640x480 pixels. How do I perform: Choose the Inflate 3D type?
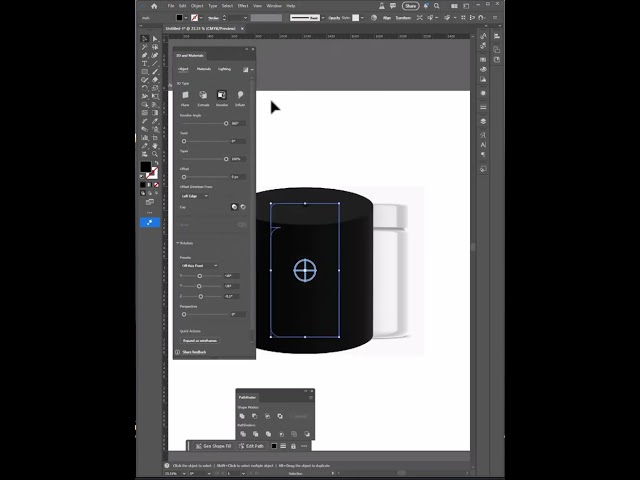[240, 95]
